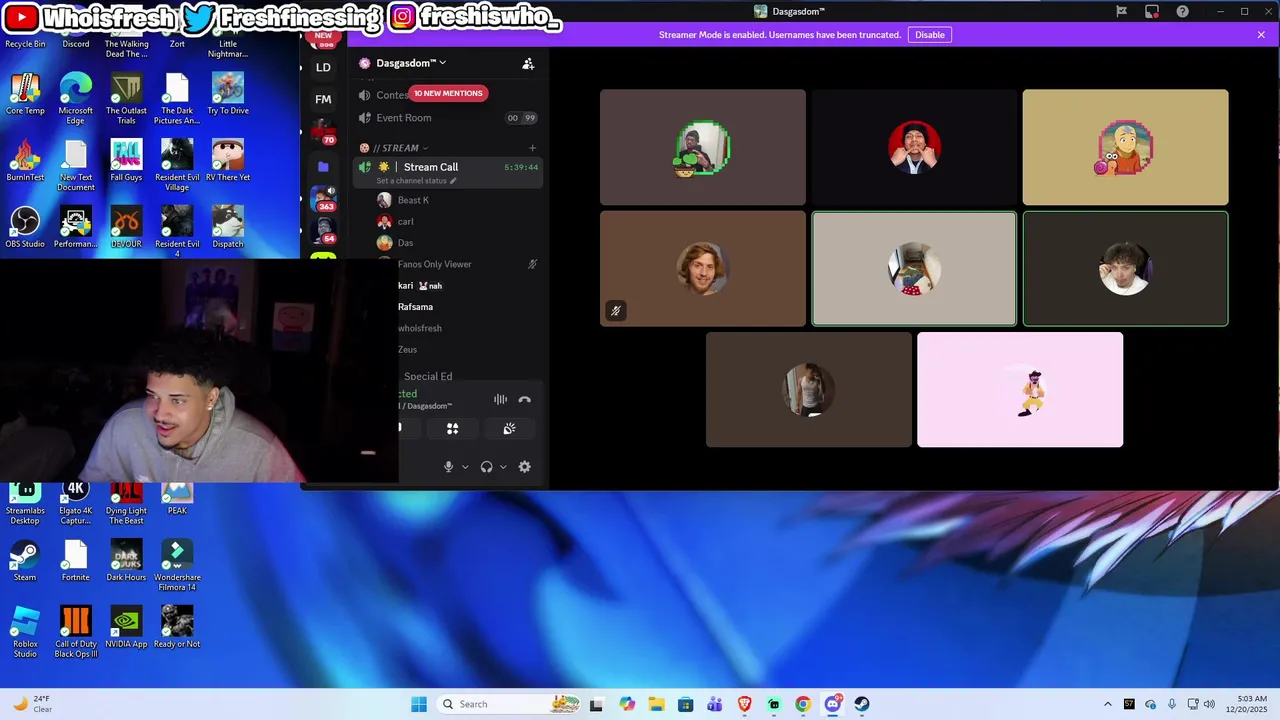This screenshot has width=1280, height=720.
Task: Select Core Temp desktop shortcut
Action: pyautogui.click(x=25, y=94)
